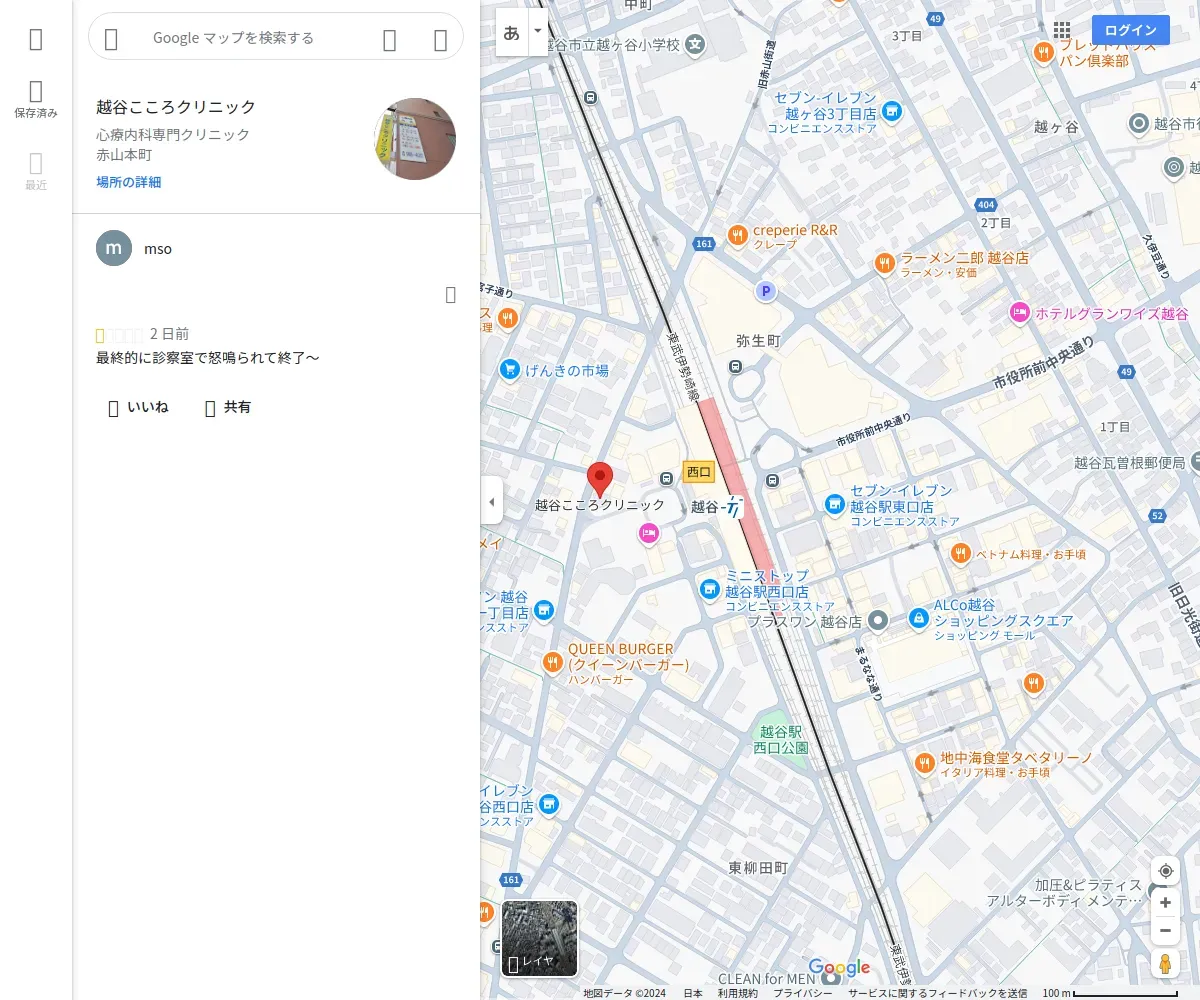Screen dimensions: 1200x1000
Task: Click the 越ヶ谷小学校 school marker
Action: [x=695, y=45]
